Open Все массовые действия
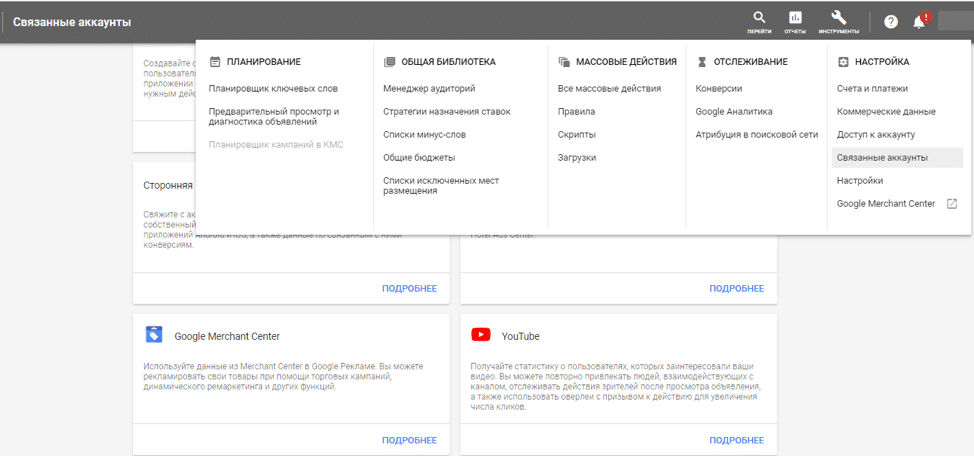The width and height of the screenshot is (974, 456). click(x=609, y=89)
